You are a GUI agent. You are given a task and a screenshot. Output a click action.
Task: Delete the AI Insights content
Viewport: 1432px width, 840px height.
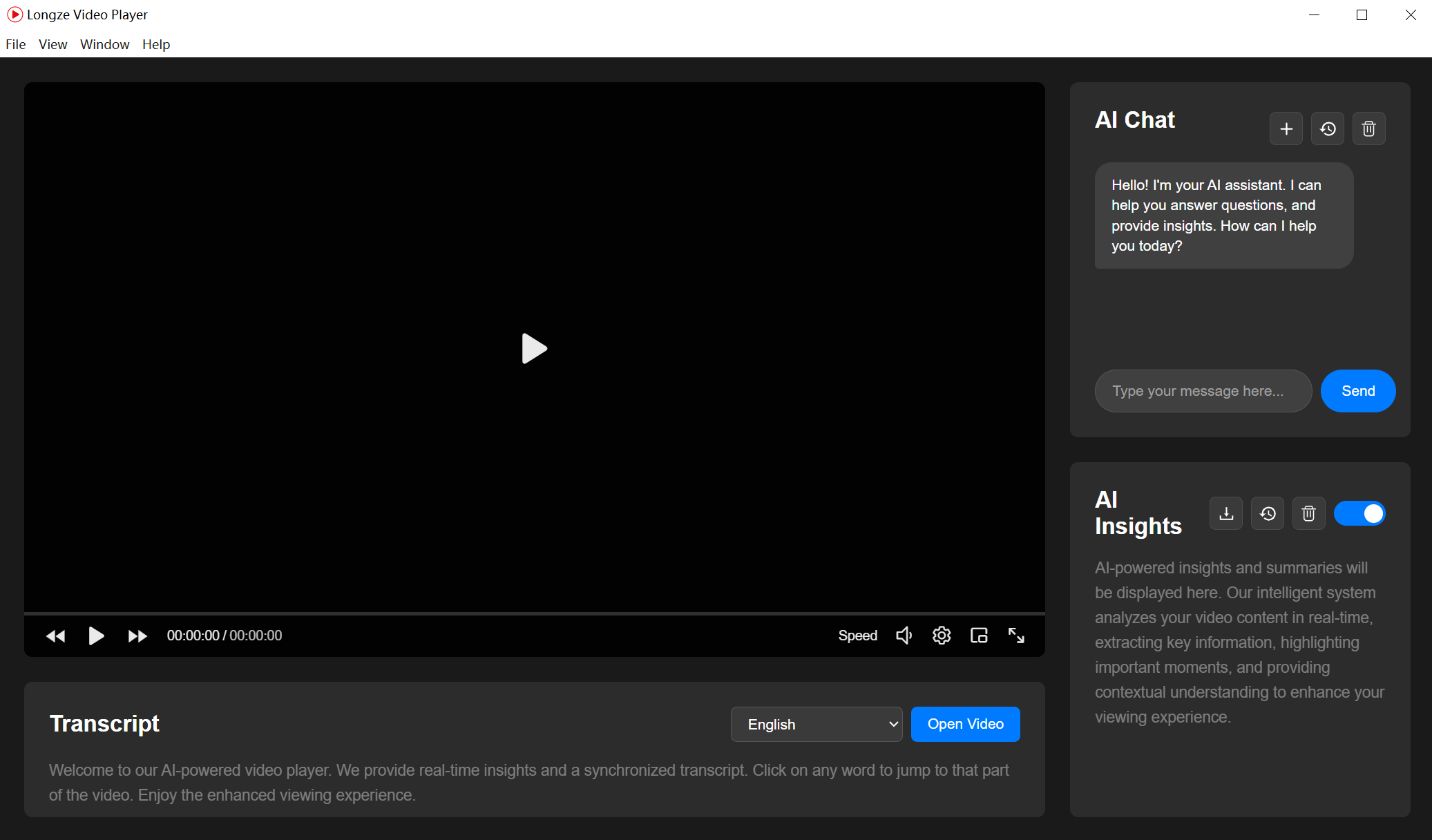1308,513
